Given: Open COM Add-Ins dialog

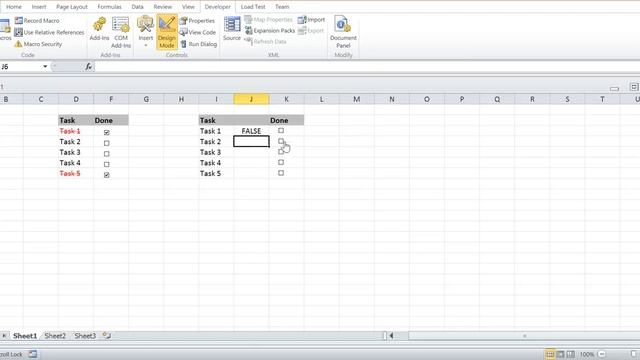Looking at the screenshot, I should point(121,32).
